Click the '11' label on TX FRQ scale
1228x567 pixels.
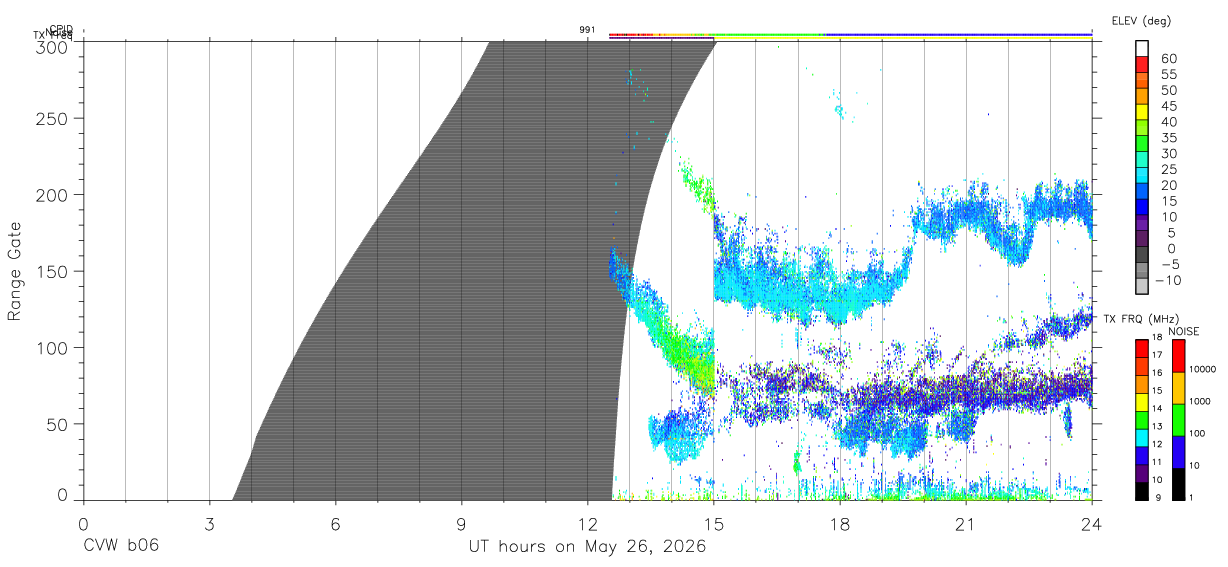pos(1158,463)
